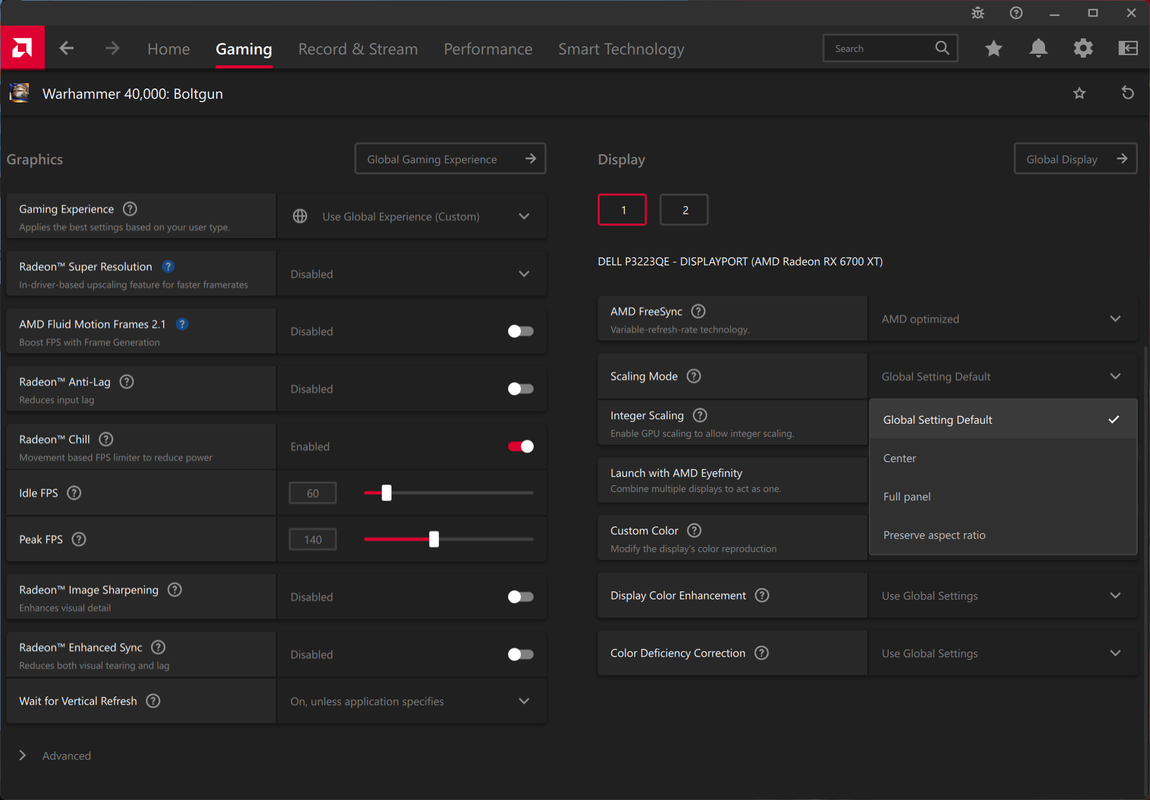
Task: Open notifications bell
Action: click(1038, 48)
